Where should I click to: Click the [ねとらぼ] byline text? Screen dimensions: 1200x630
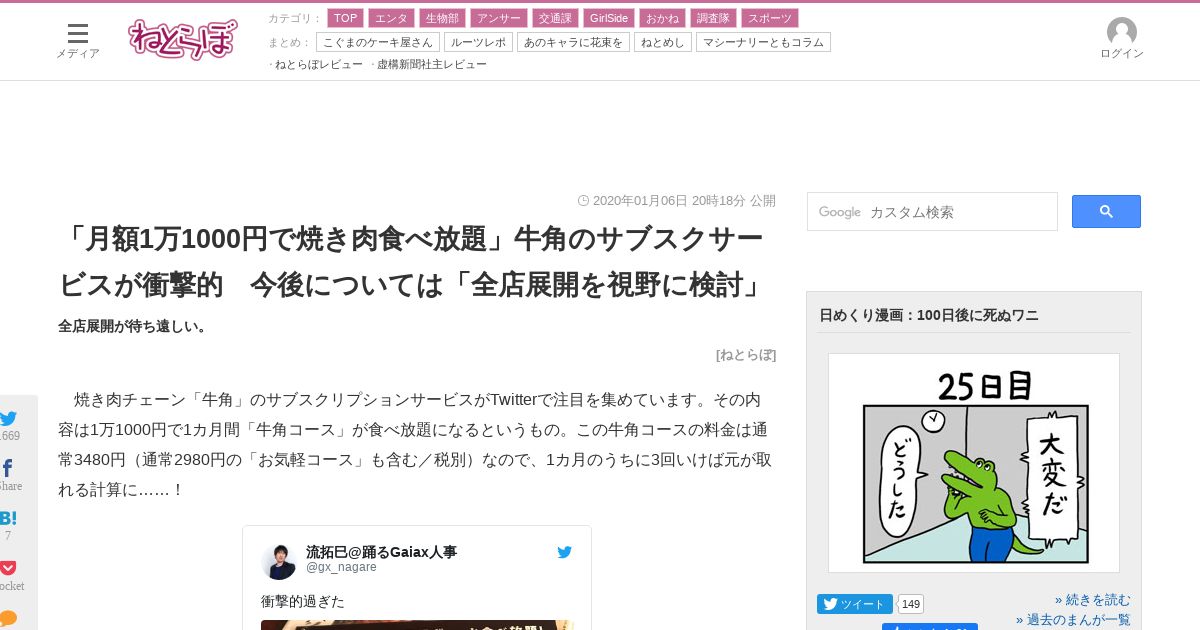[x=746, y=354]
